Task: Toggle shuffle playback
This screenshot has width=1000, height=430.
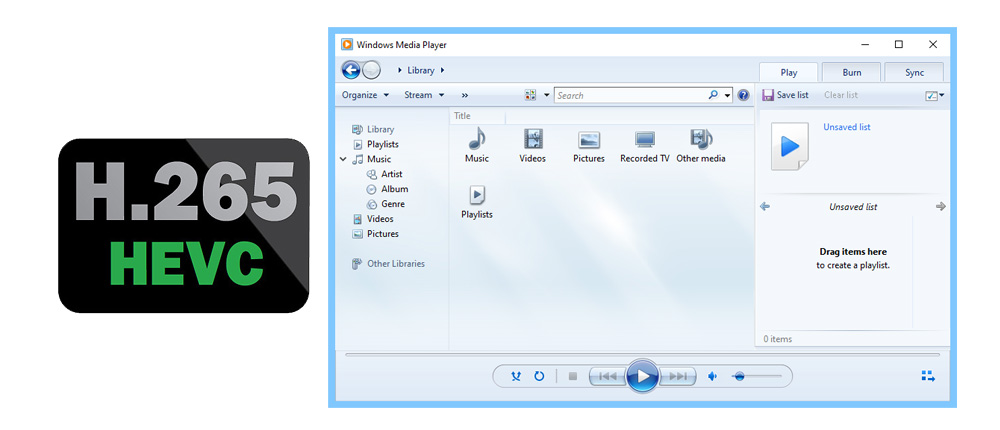Action: click(x=516, y=376)
